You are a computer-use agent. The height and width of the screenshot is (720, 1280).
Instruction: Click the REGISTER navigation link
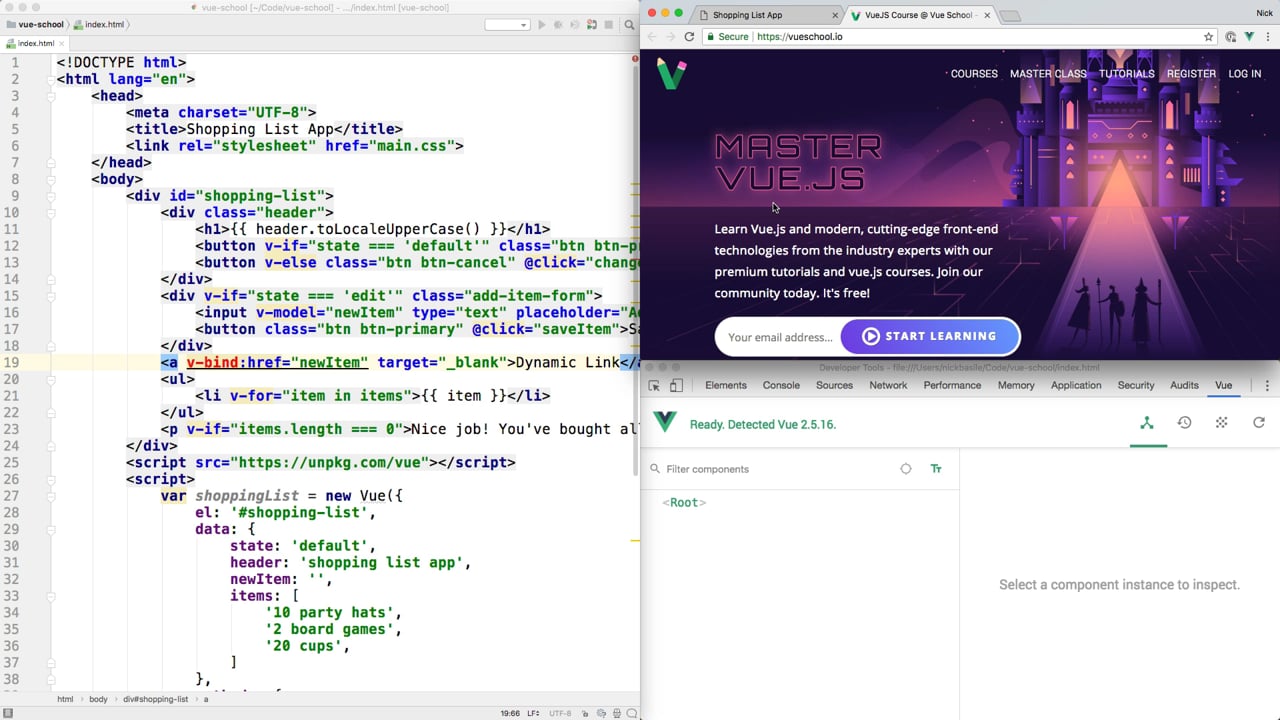pos(1191,74)
